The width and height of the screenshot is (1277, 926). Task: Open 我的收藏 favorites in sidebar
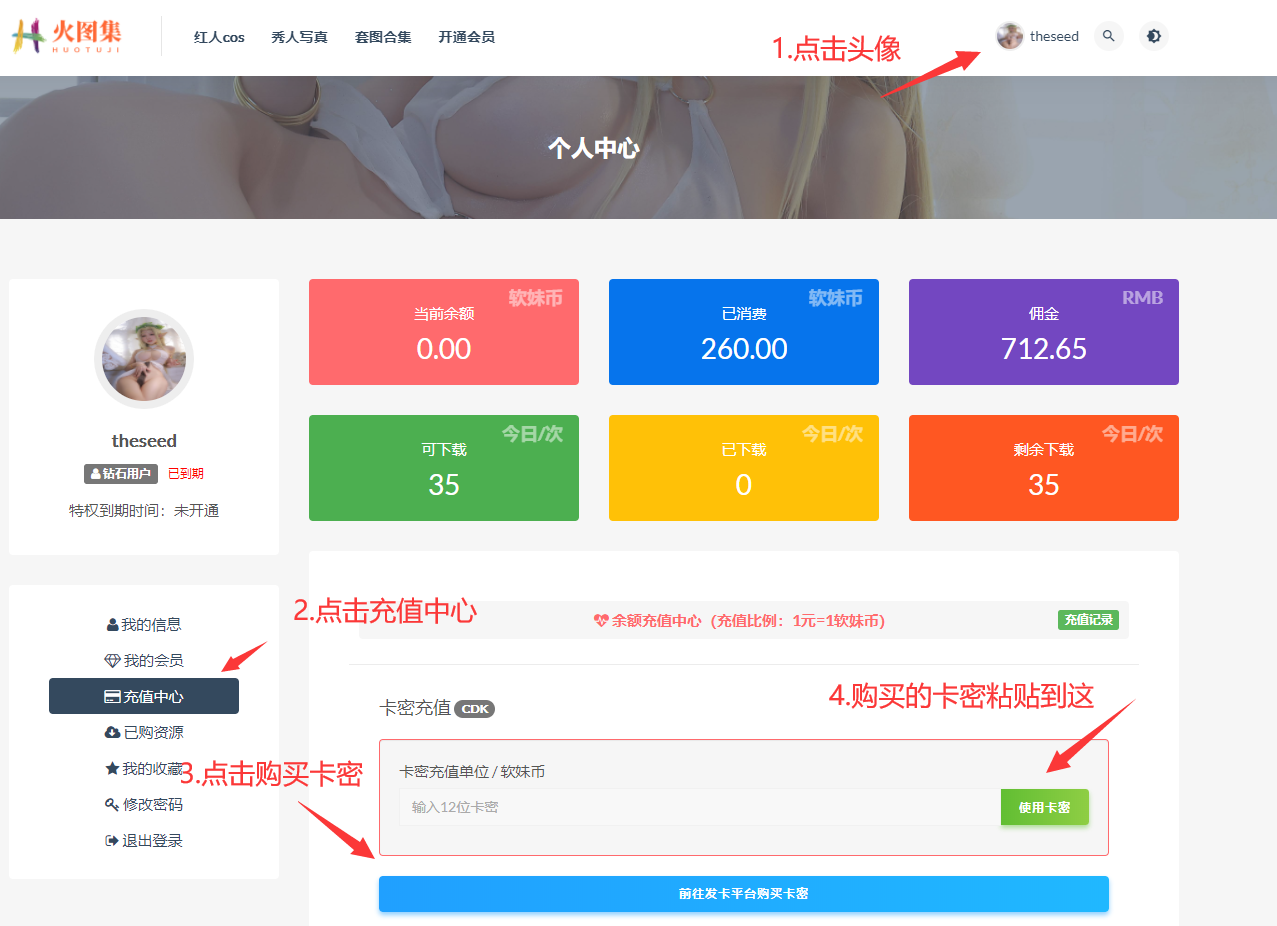point(144,769)
